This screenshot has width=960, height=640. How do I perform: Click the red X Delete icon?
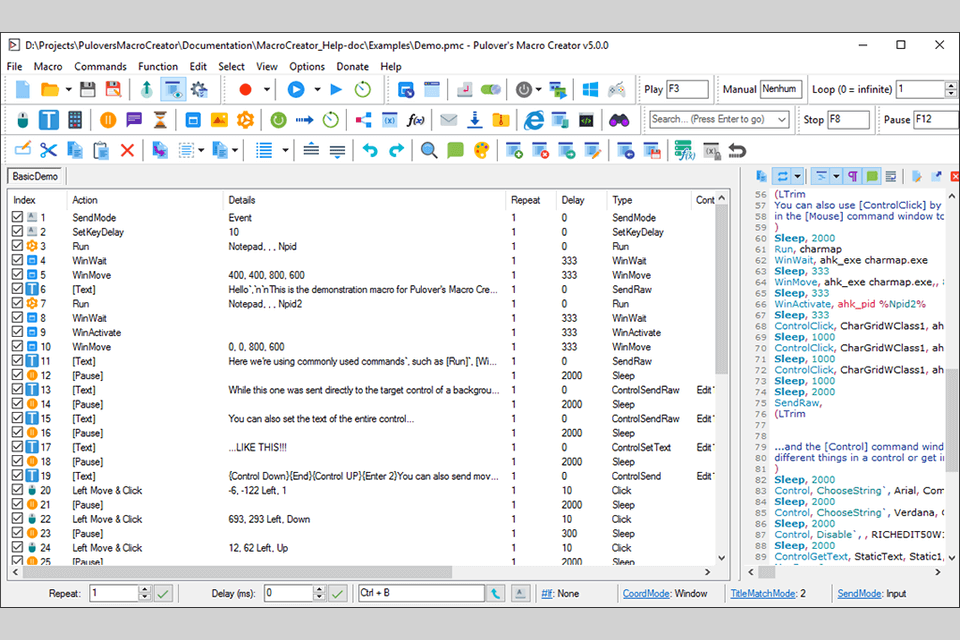(x=127, y=150)
